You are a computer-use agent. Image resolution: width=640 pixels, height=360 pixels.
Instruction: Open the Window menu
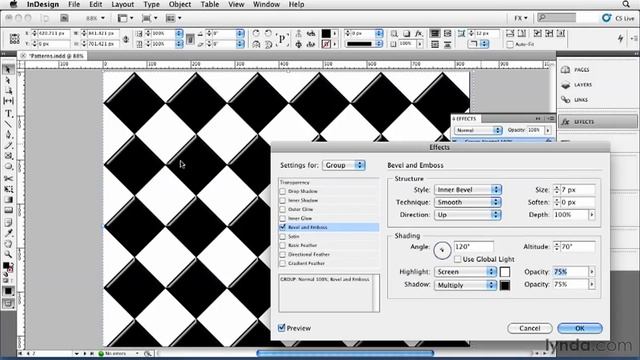pos(266,4)
